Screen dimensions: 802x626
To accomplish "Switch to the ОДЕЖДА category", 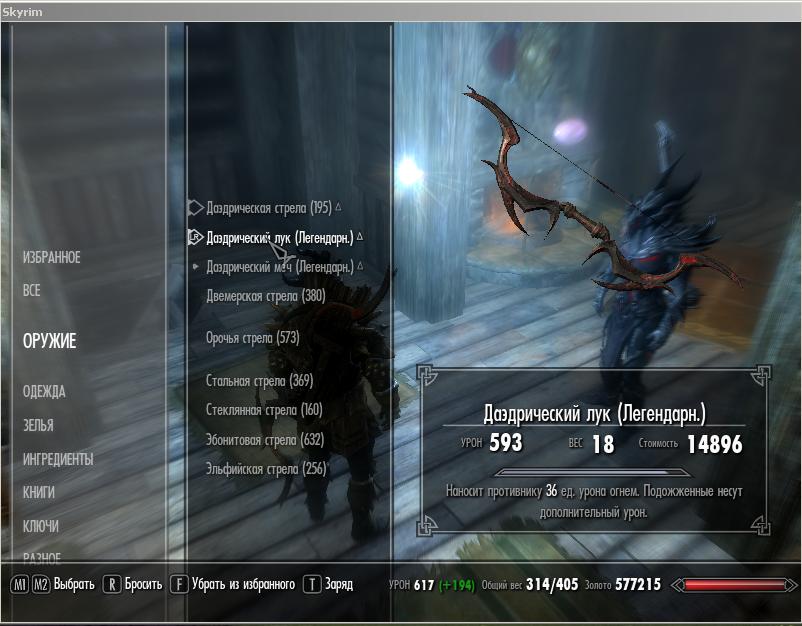I will (44, 392).
